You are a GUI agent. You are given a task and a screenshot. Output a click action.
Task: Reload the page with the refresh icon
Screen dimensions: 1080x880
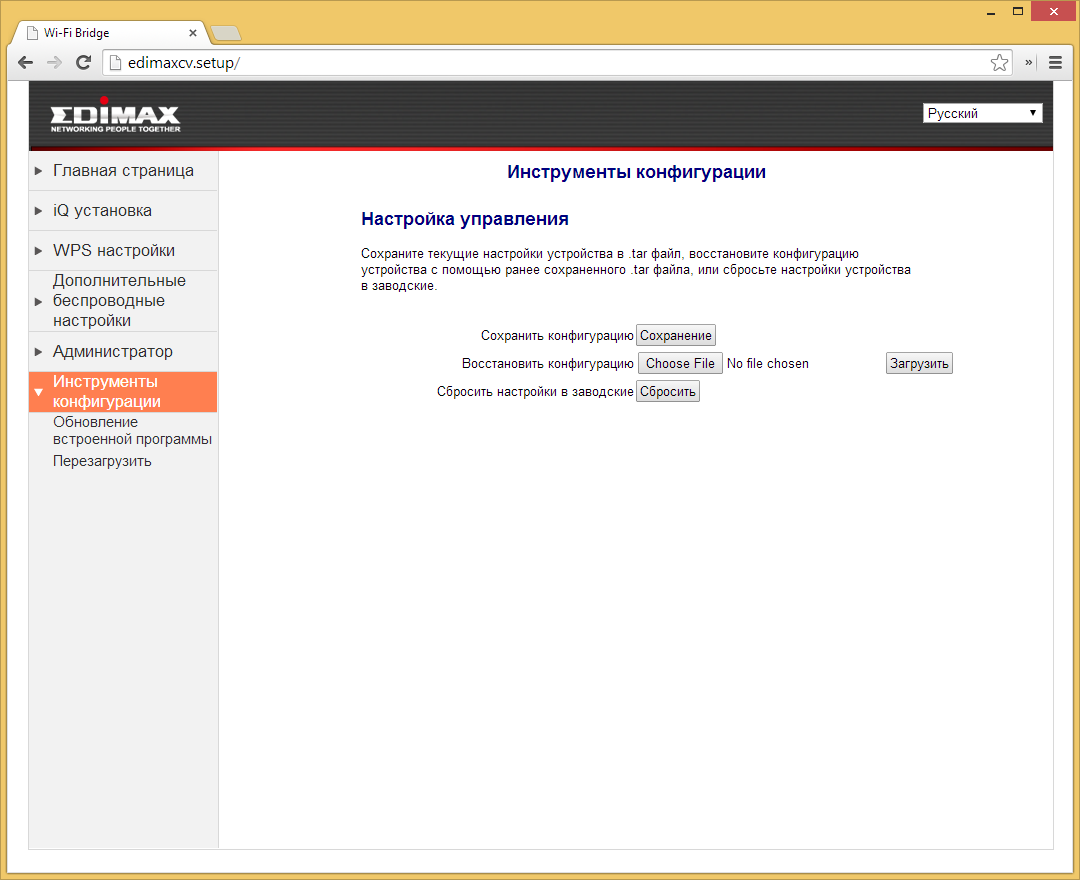[83, 63]
